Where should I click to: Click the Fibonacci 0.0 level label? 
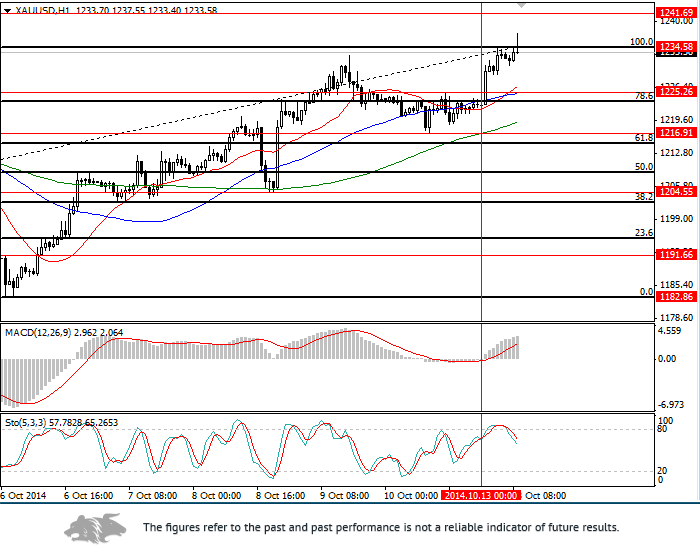tap(646, 292)
